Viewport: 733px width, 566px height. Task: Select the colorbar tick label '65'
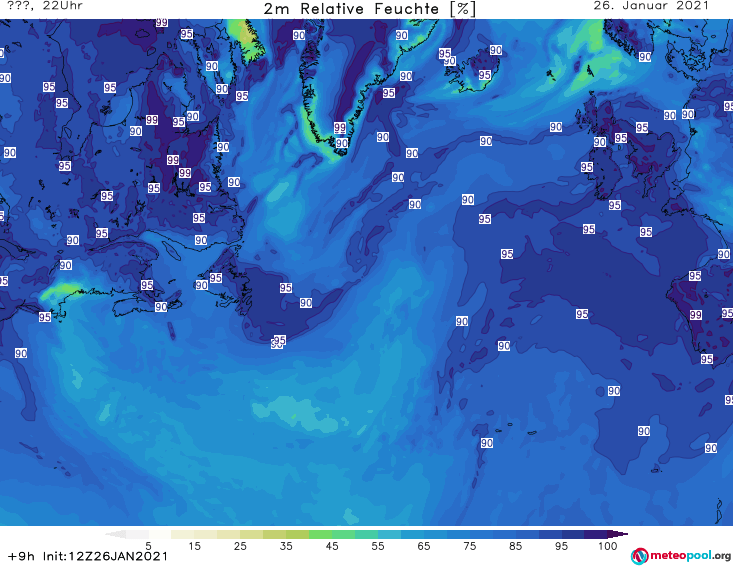point(424,546)
